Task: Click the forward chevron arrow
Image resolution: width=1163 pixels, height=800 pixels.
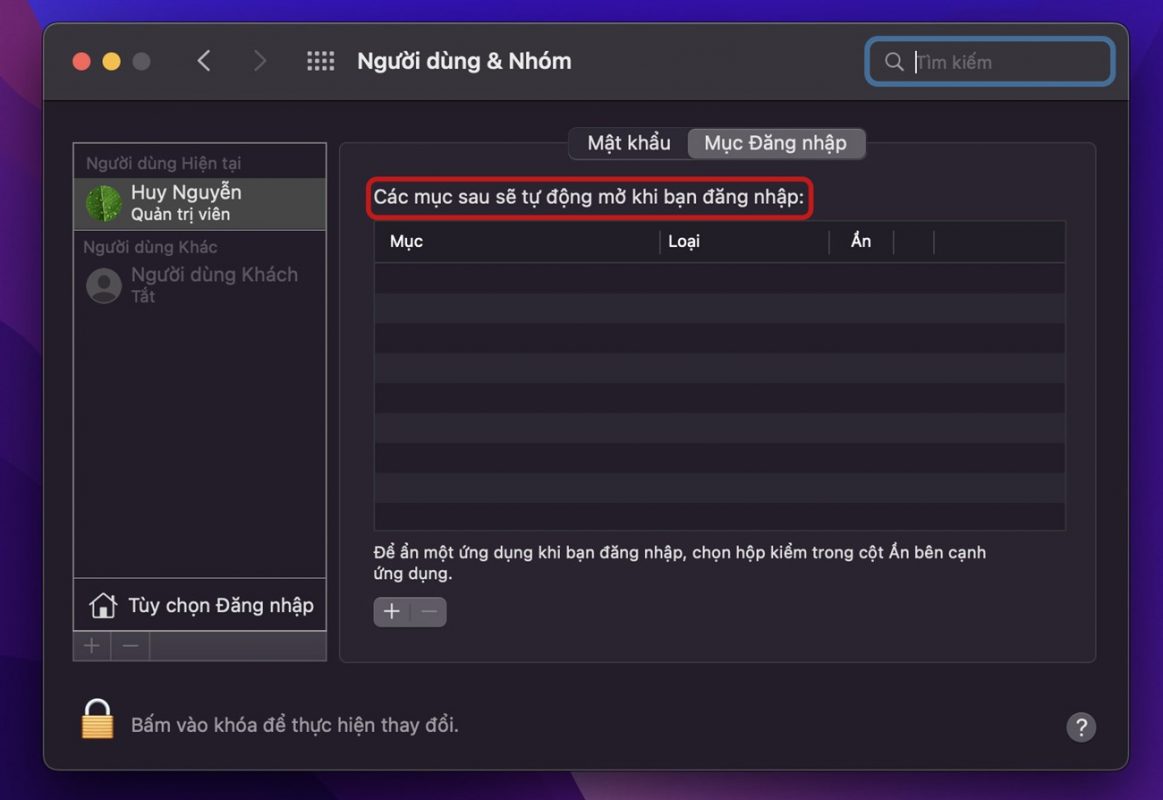Action: pos(260,61)
